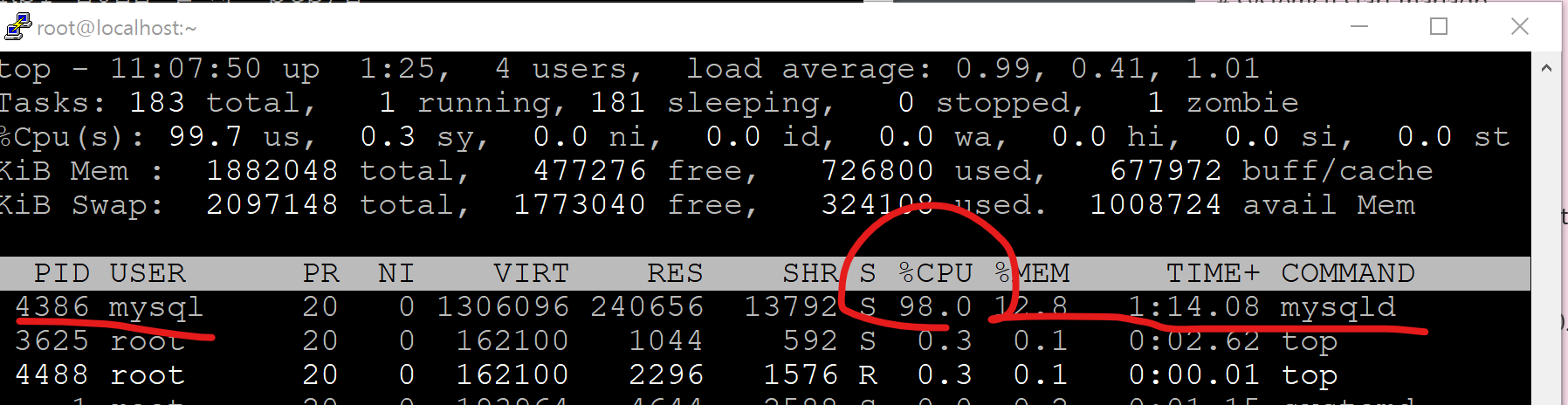Click PID 4386 in process list
This screenshot has width=1568, height=405.
(x=52, y=307)
